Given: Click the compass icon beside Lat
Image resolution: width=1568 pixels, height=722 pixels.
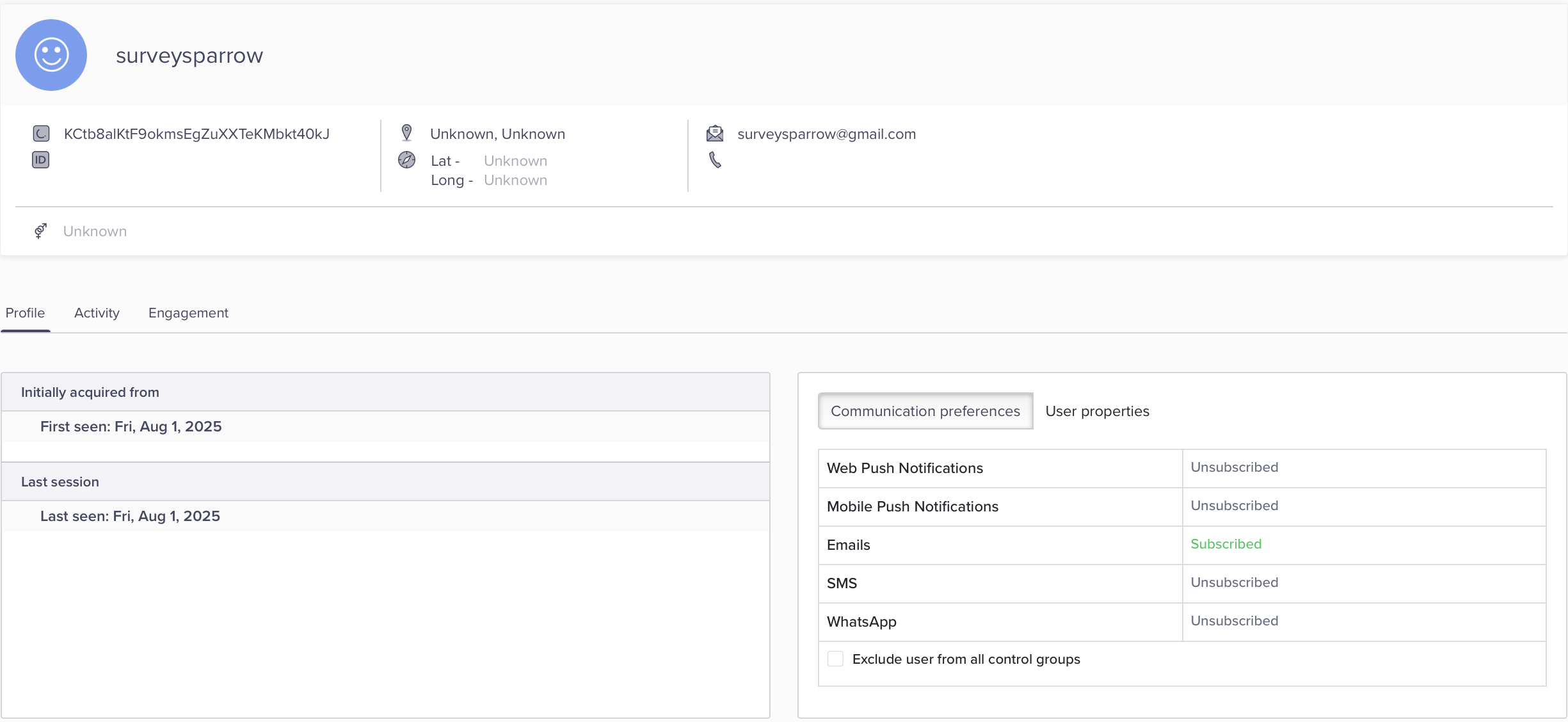Looking at the screenshot, I should (x=407, y=160).
